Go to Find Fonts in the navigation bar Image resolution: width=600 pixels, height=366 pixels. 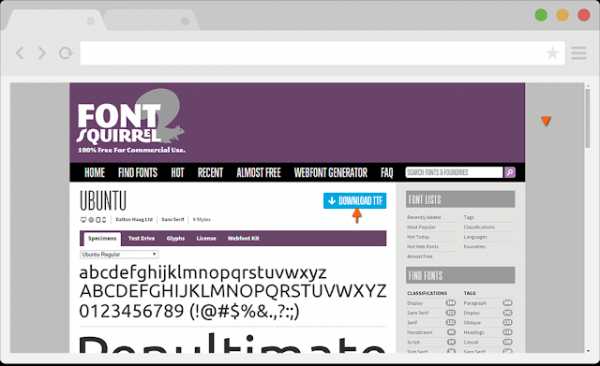138,173
